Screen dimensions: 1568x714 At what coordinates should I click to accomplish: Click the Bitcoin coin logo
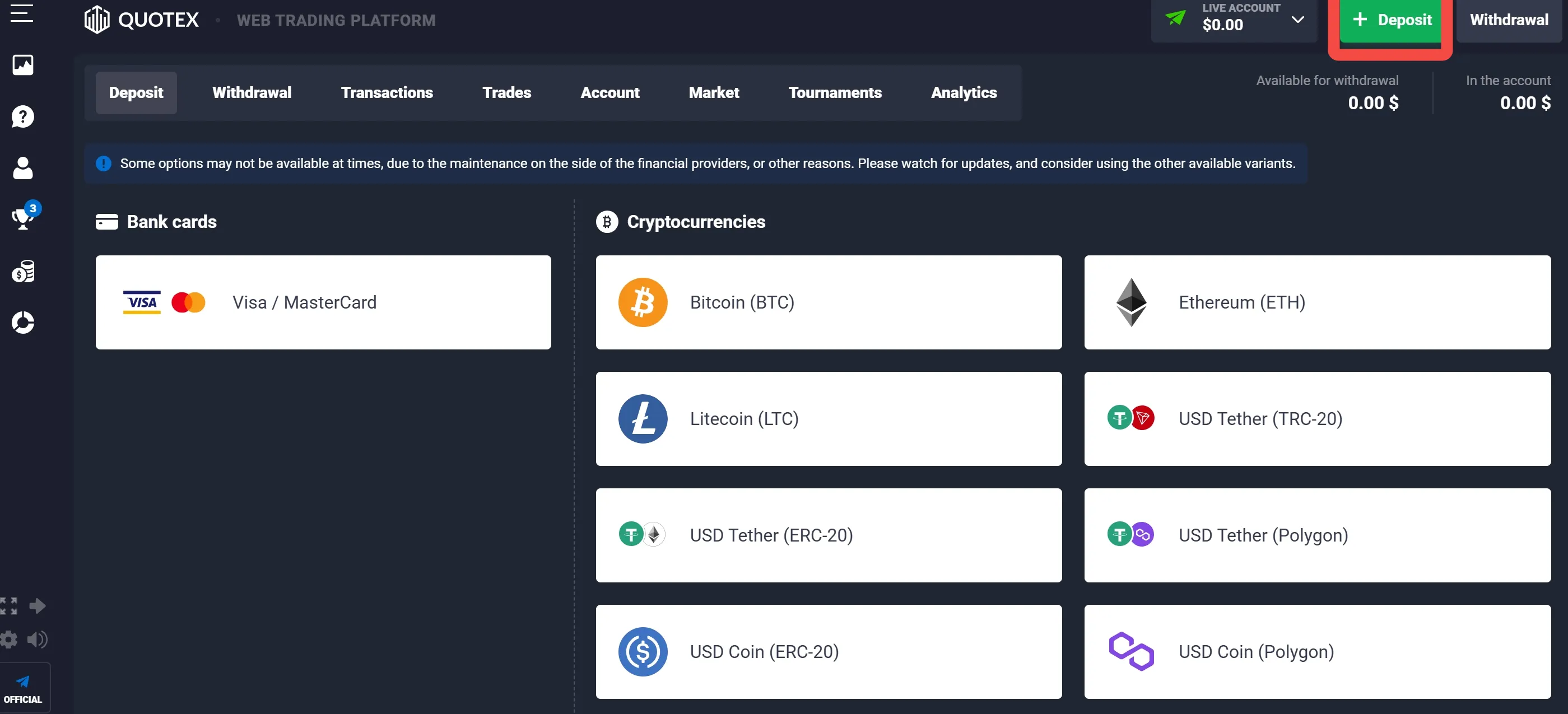[643, 302]
